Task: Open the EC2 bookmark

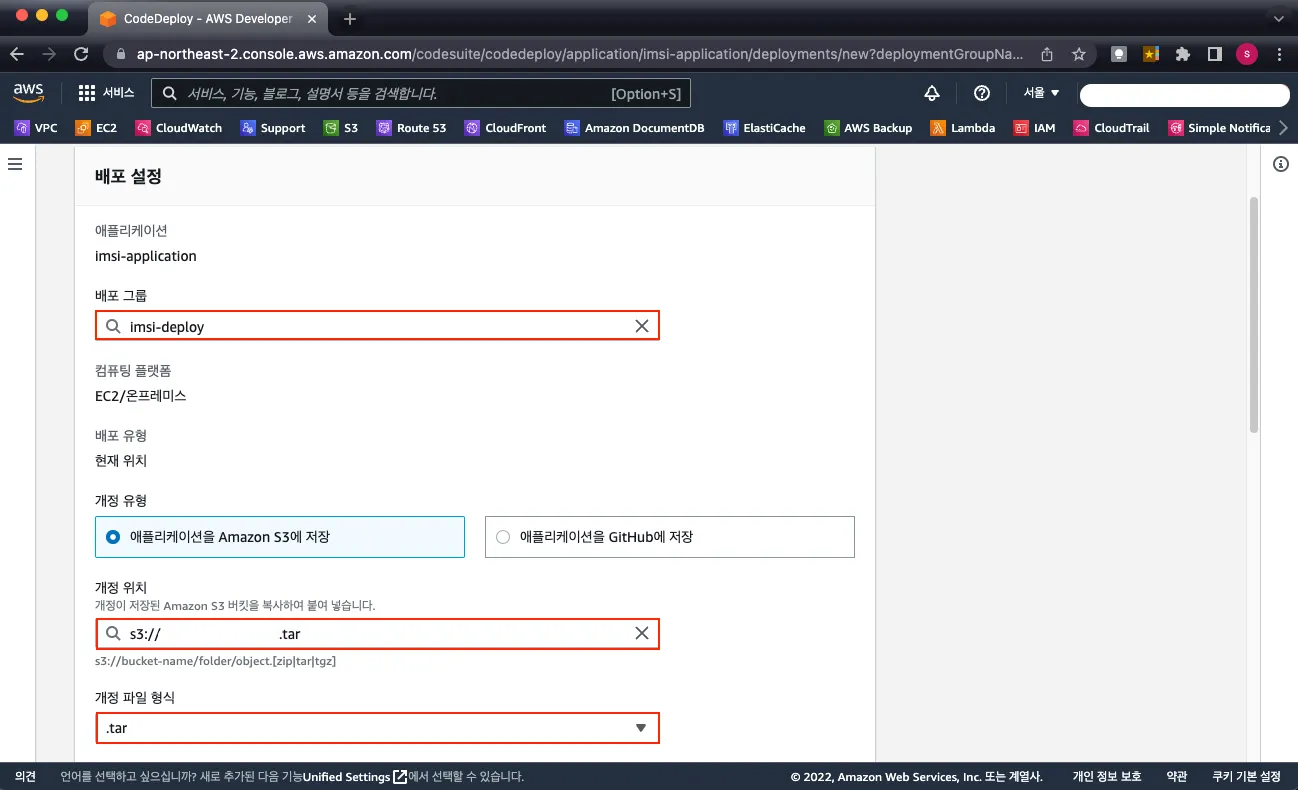Action: coord(96,128)
